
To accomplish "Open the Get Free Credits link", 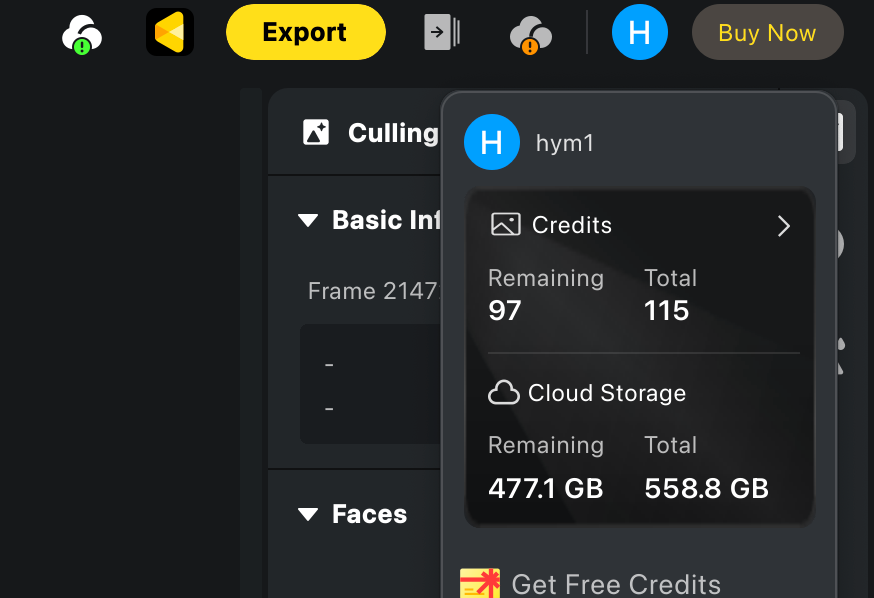I will coord(615,584).
